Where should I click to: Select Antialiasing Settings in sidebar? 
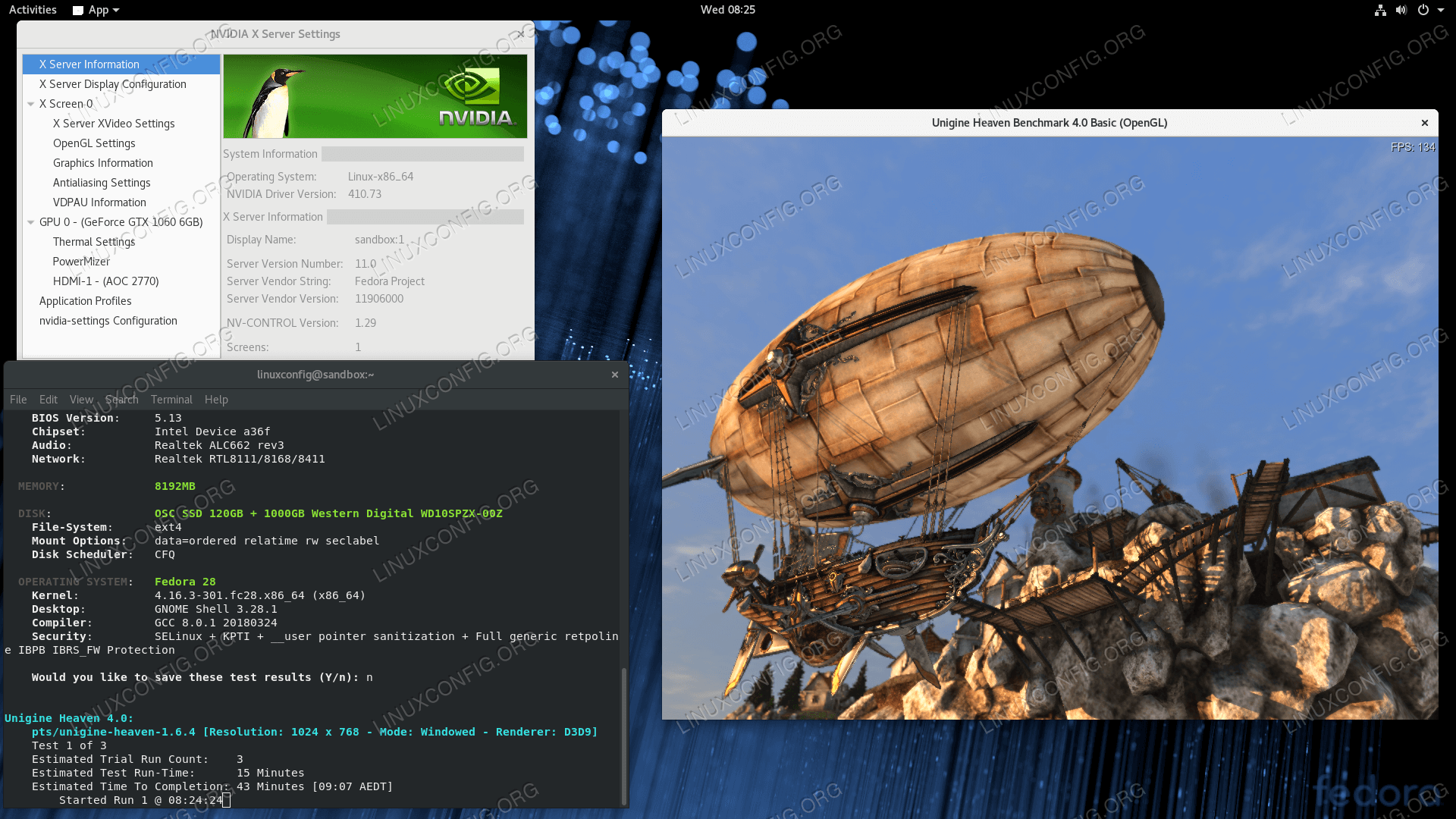121,183
